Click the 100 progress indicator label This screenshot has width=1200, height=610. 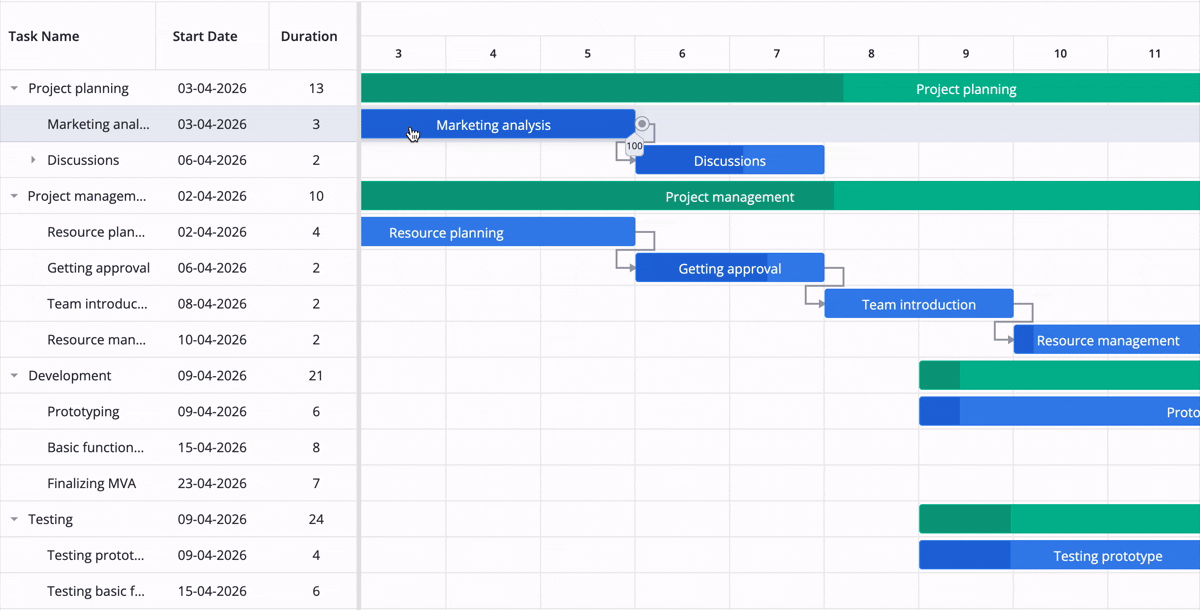point(634,146)
